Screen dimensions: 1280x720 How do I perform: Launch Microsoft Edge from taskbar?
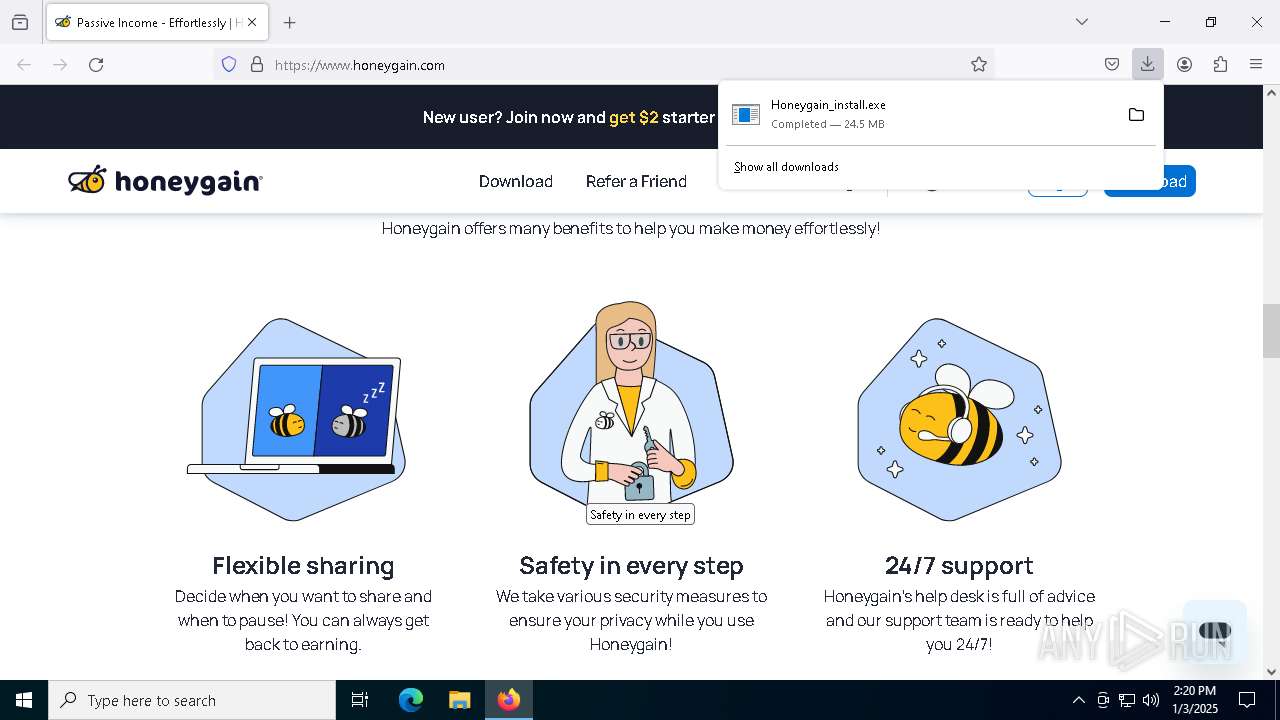(411, 700)
